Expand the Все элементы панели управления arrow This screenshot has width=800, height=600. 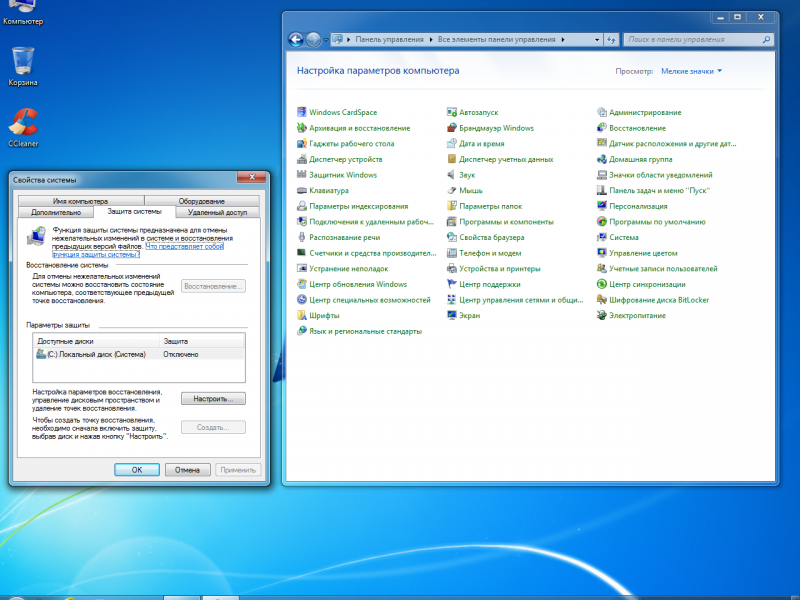563,39
